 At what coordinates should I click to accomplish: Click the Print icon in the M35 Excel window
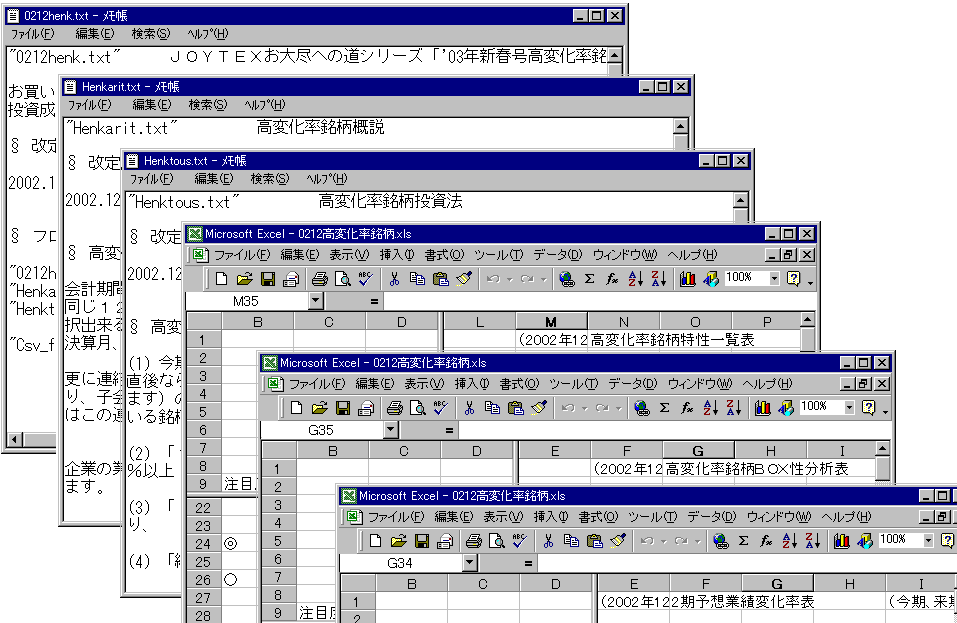319,279
